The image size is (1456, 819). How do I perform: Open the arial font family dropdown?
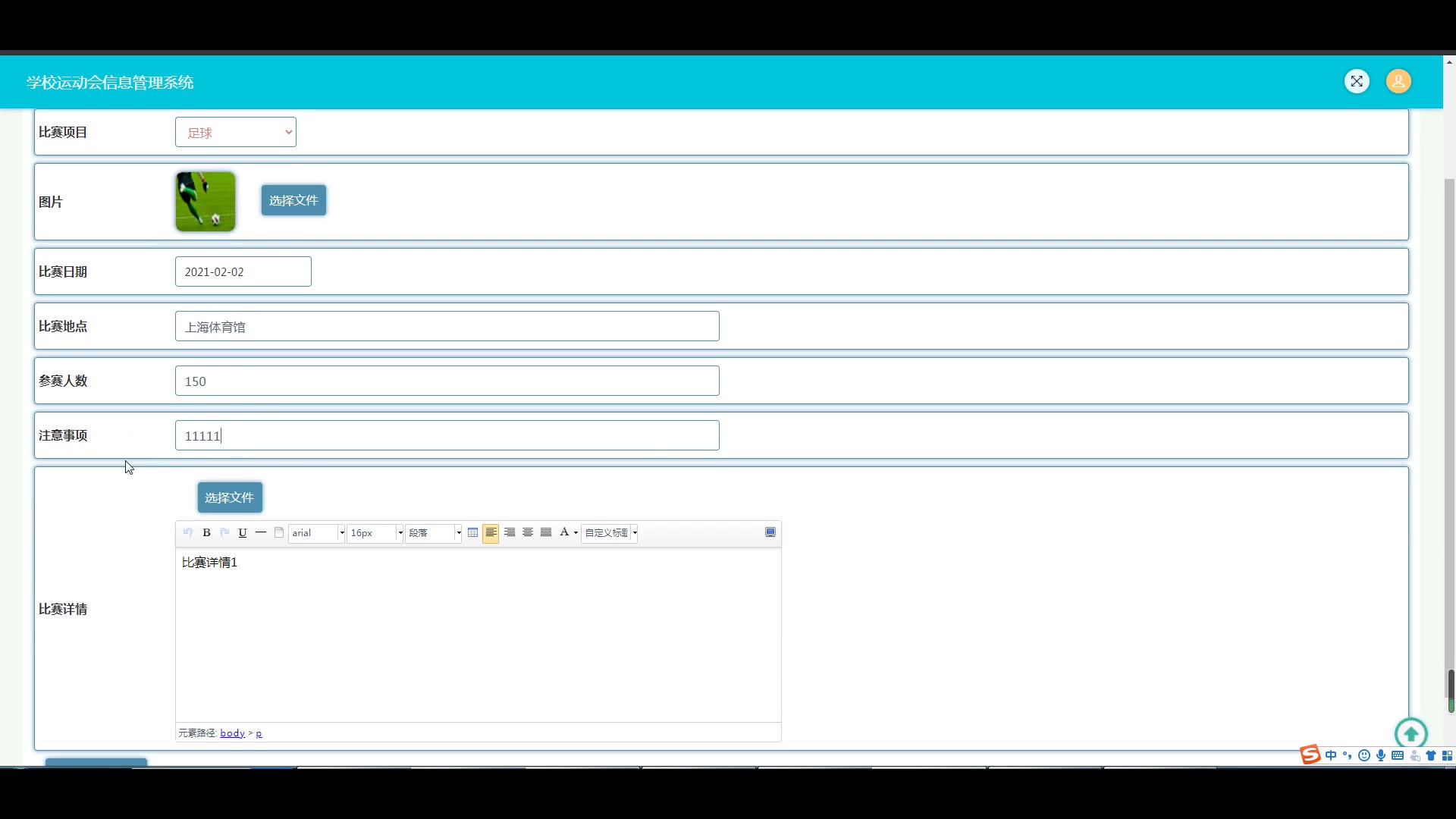coord(317,533)
